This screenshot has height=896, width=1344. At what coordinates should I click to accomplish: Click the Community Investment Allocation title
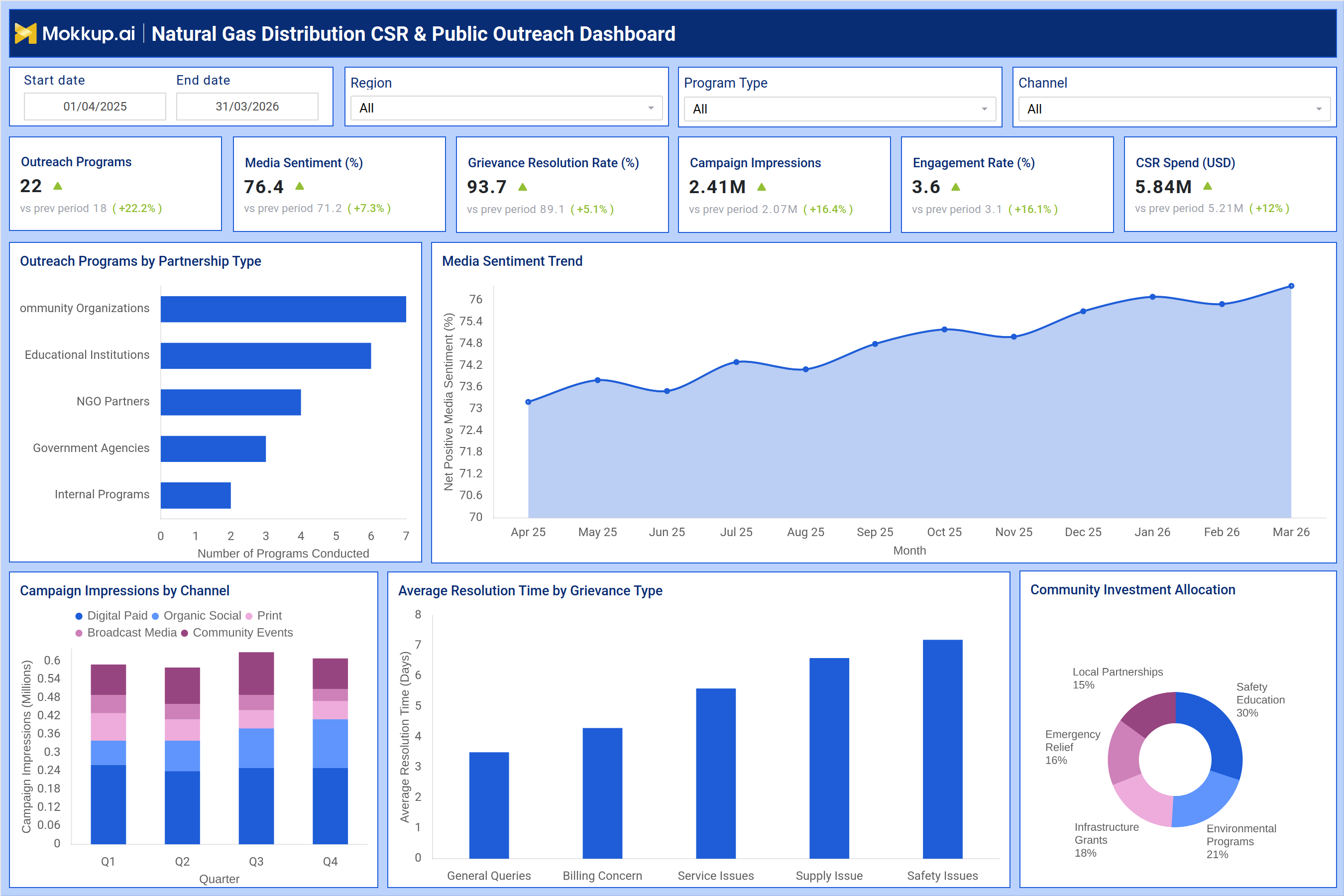click(1132, 590)
